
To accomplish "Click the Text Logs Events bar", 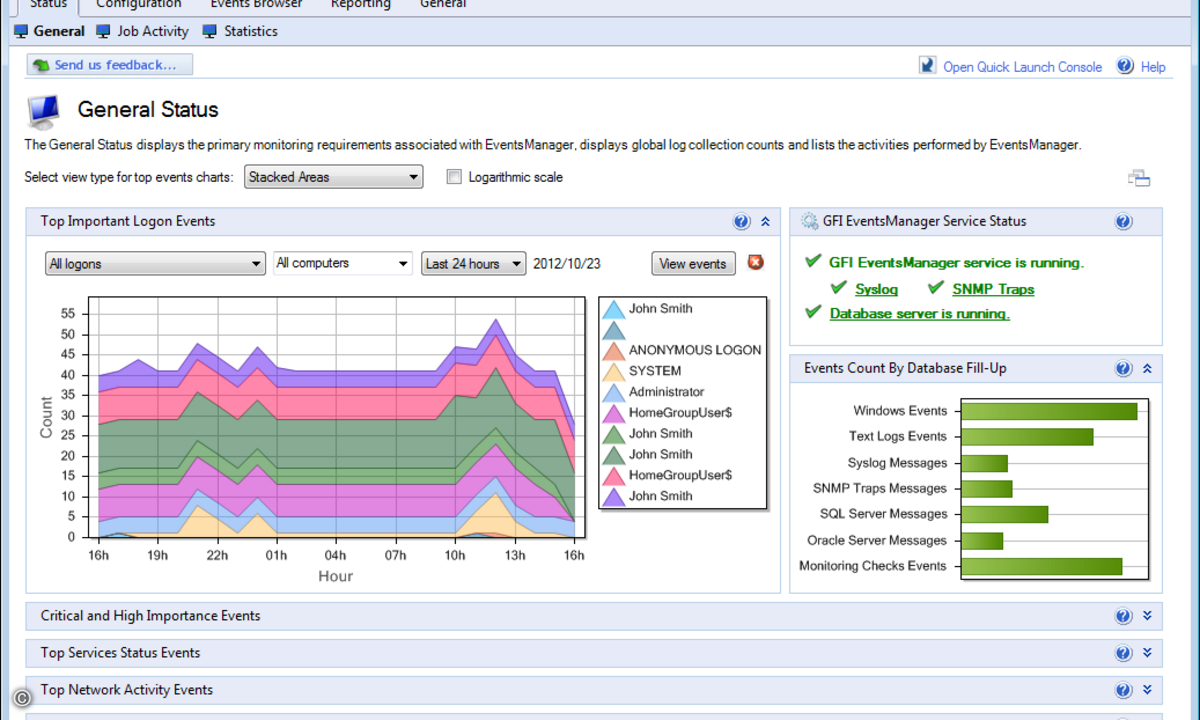I will tap(1027, 437).
